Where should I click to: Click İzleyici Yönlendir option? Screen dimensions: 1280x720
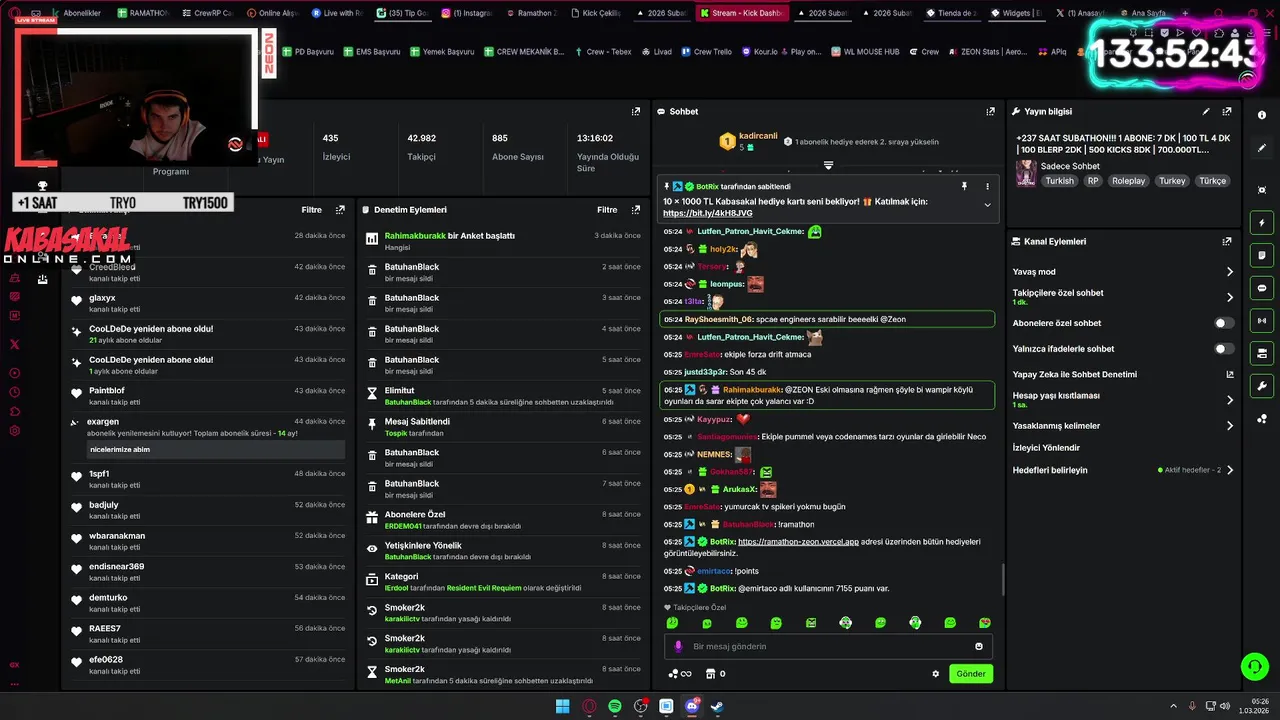(1046, 448)
